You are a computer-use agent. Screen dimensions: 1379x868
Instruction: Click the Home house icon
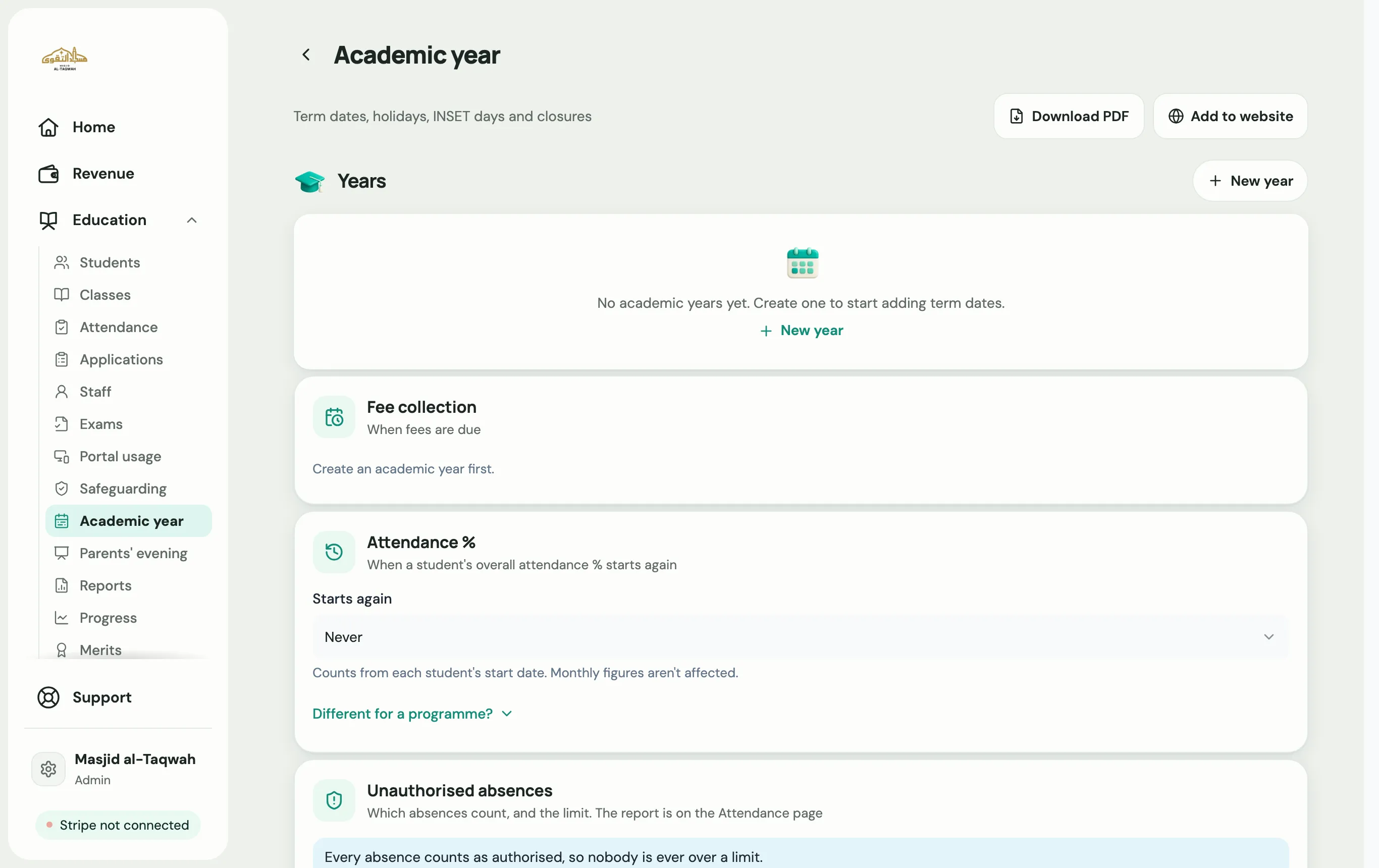click(48, 127)
